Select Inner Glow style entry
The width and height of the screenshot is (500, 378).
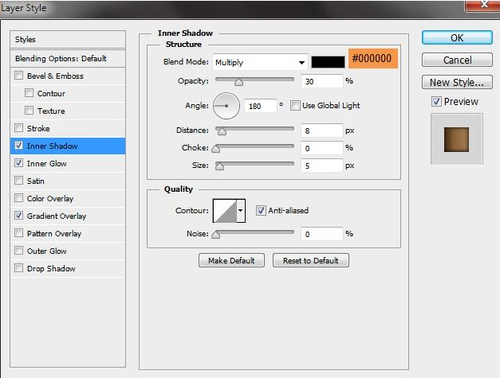47,163
